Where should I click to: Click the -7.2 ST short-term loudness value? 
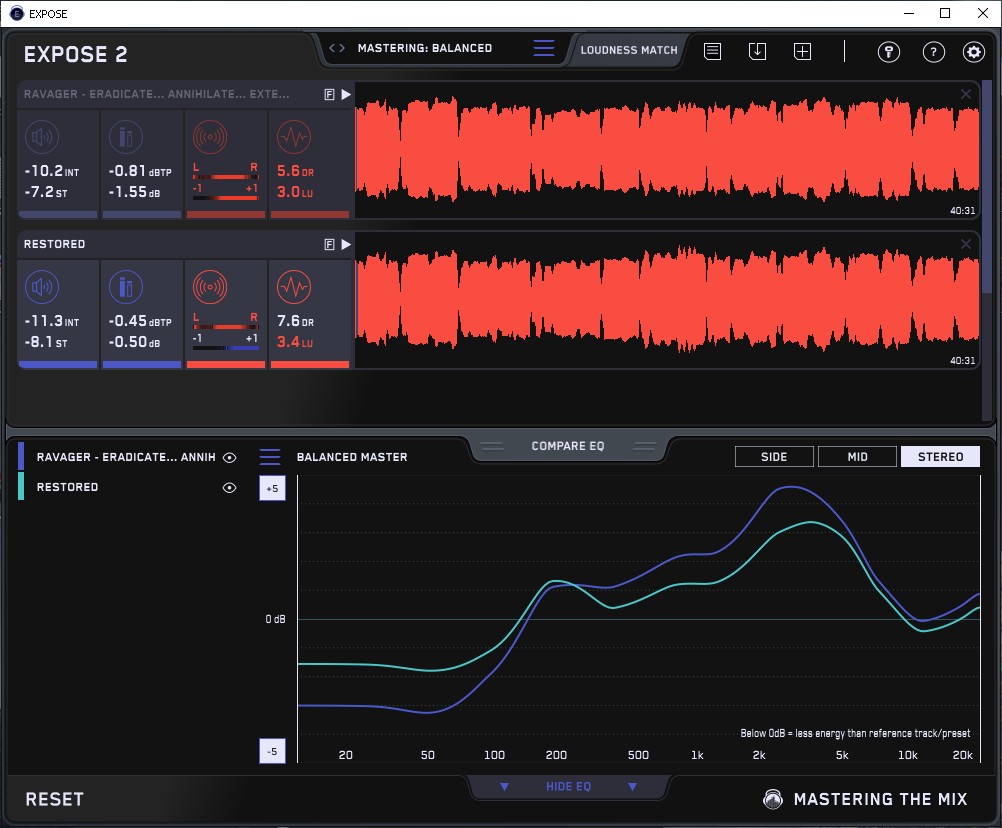point(46,192)
